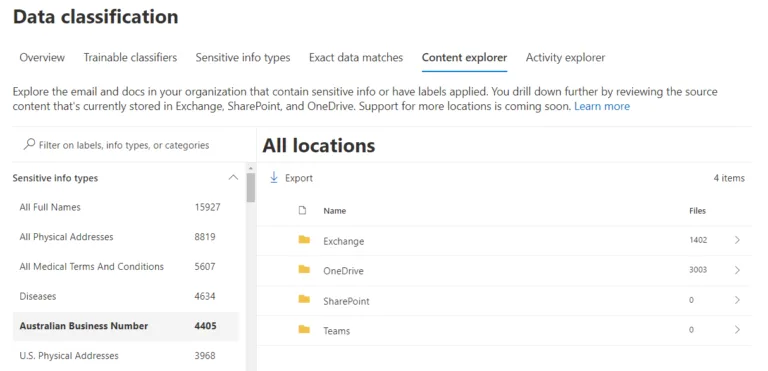Click the All locations heading
Viewport: 768px width, 371px height.
[319, 146]
